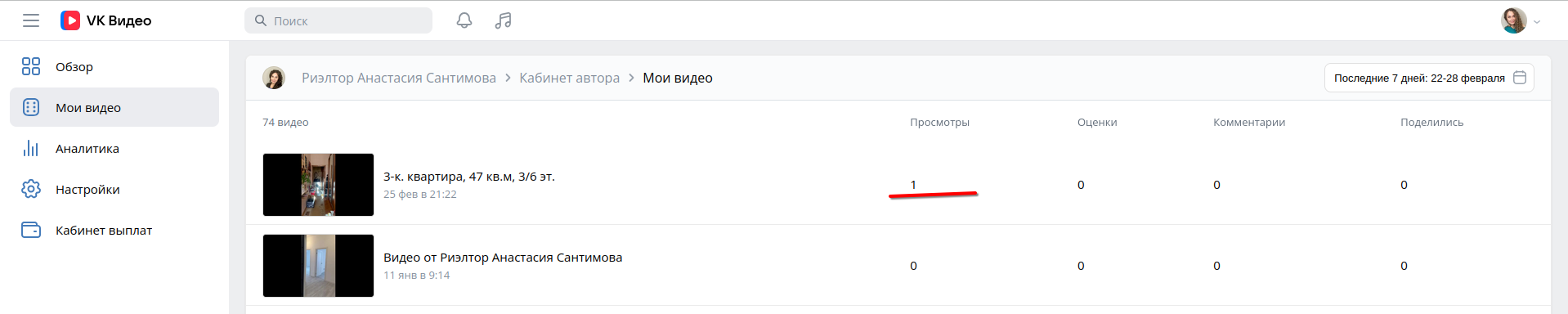The width and height of the screenshot is (1568, 314).
Task: Click the Обзор grid icon
Action: point(31,66)
